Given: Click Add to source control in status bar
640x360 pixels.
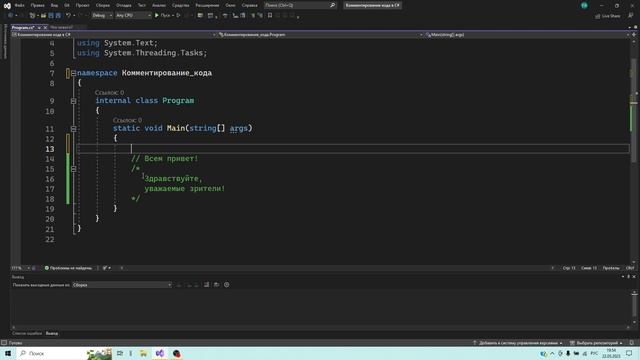Looking at the screenshot, I should (518, 343).
